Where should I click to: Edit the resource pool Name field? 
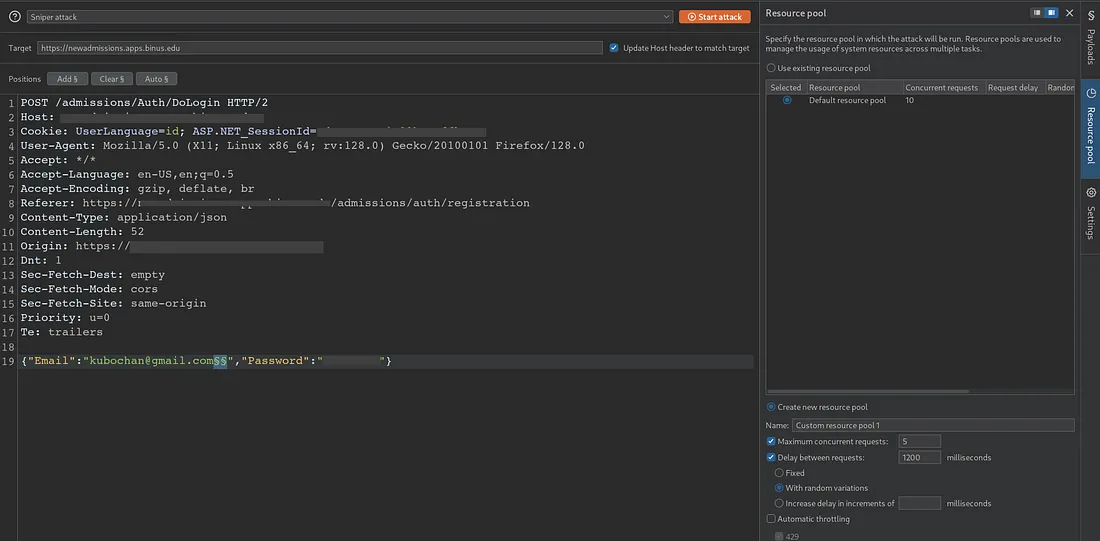click(933, 425)
